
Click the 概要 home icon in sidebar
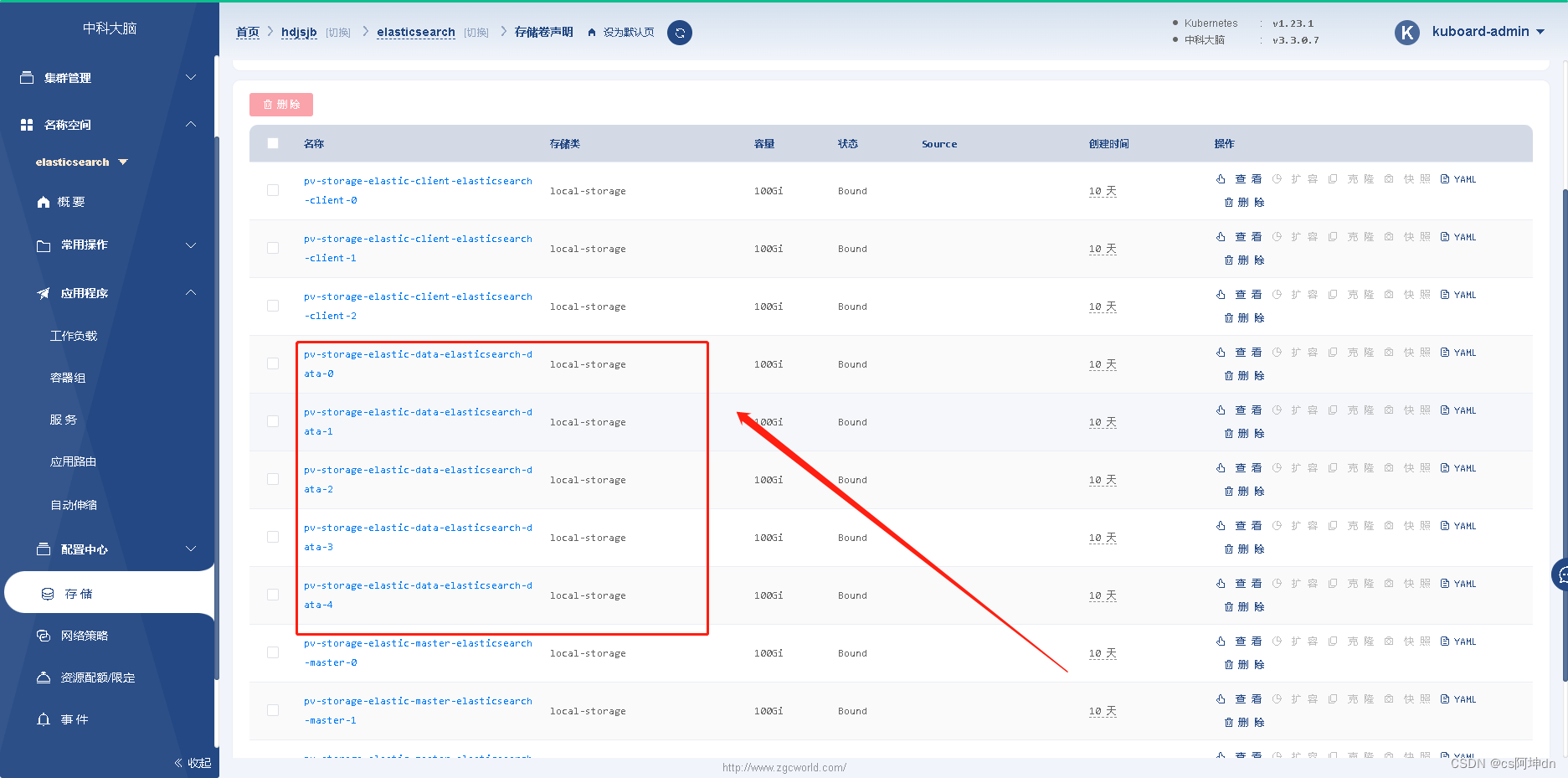coord(44,202)
